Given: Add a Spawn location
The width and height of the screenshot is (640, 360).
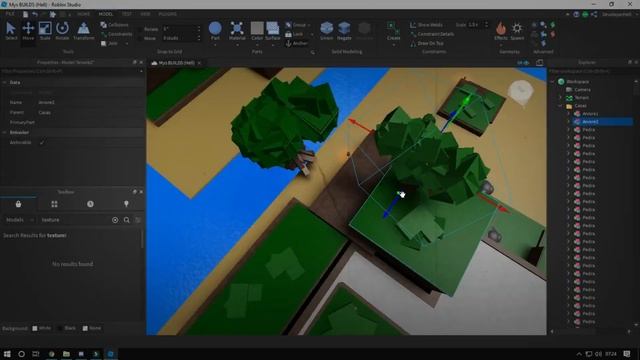Looking at the screenshot, I should tap(517, 31).
